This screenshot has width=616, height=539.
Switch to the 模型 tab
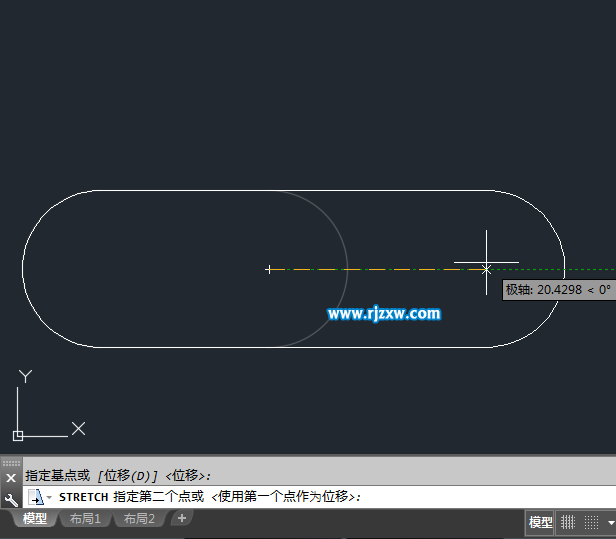click(x=35, y=519)
